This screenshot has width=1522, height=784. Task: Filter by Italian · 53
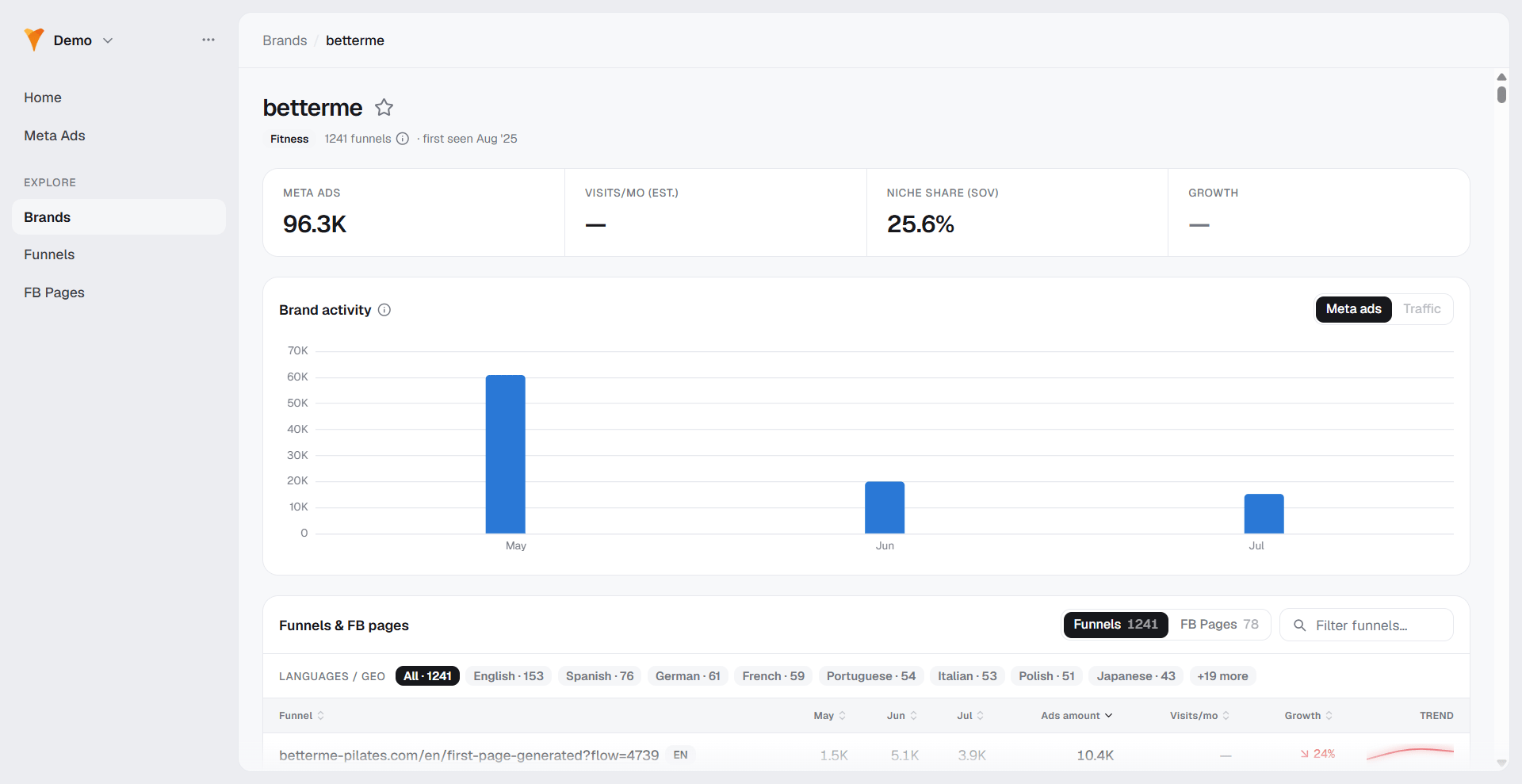point(968,676)
